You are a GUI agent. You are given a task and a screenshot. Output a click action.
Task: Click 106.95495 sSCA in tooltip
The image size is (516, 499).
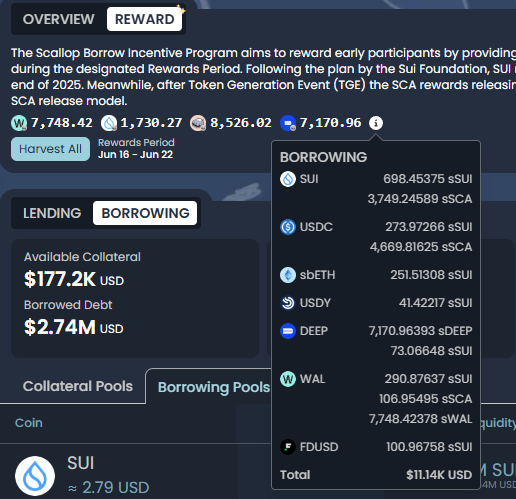click(426, 399)
